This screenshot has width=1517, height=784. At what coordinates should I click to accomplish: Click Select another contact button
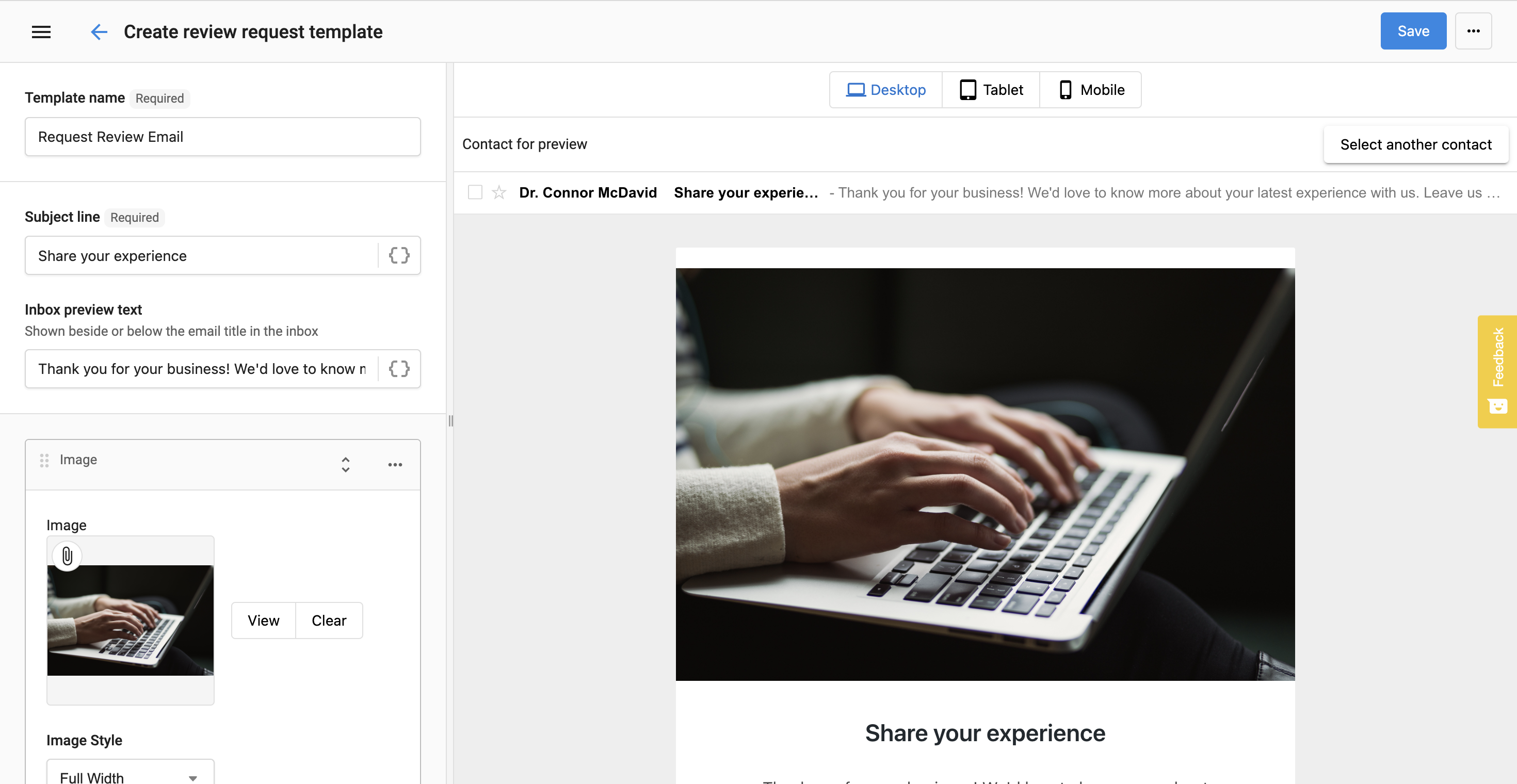(1416, 144)
